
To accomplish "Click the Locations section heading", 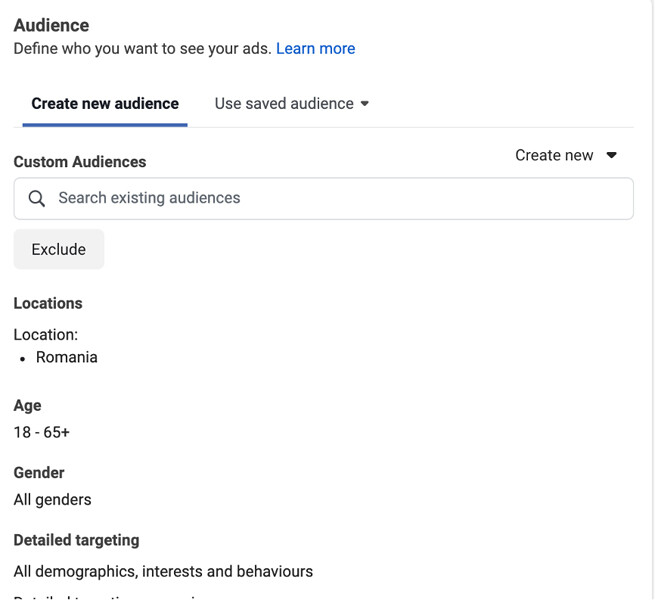I will 48,303.
